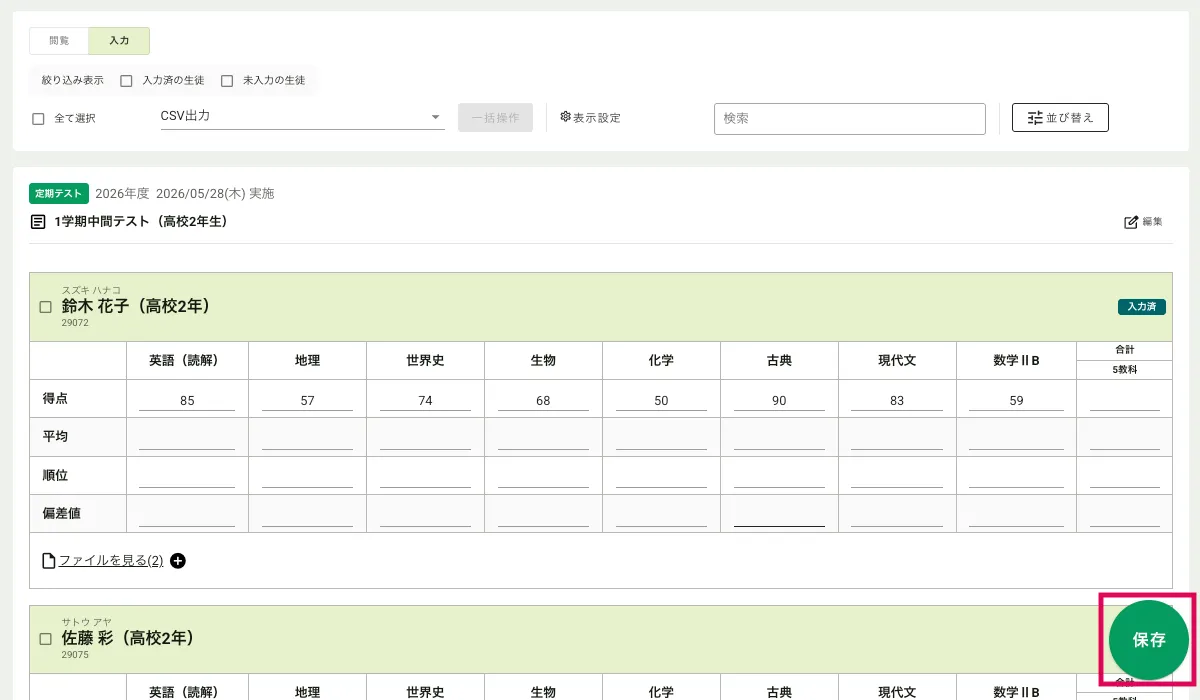Open the ファイルを見る(2) link
Image resolution: width=1200 pixels, height=700 pixels.
(x=110, y=561)
